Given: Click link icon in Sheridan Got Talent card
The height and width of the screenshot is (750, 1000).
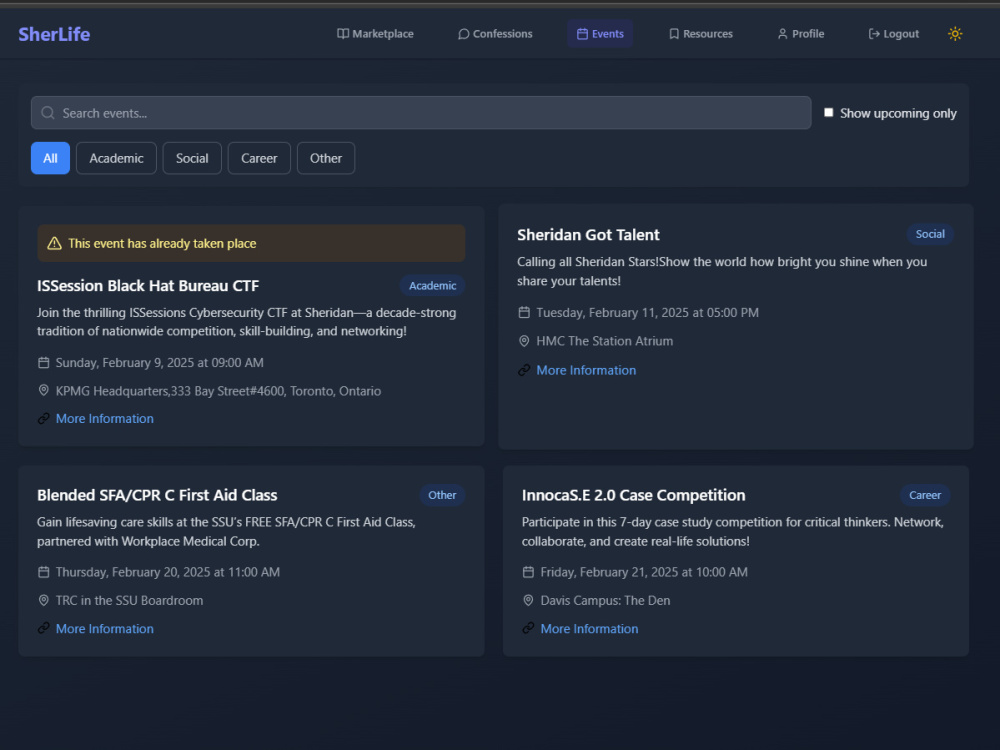Looking at the screenshot, I should pyautogui.click(x=524, y=370).
